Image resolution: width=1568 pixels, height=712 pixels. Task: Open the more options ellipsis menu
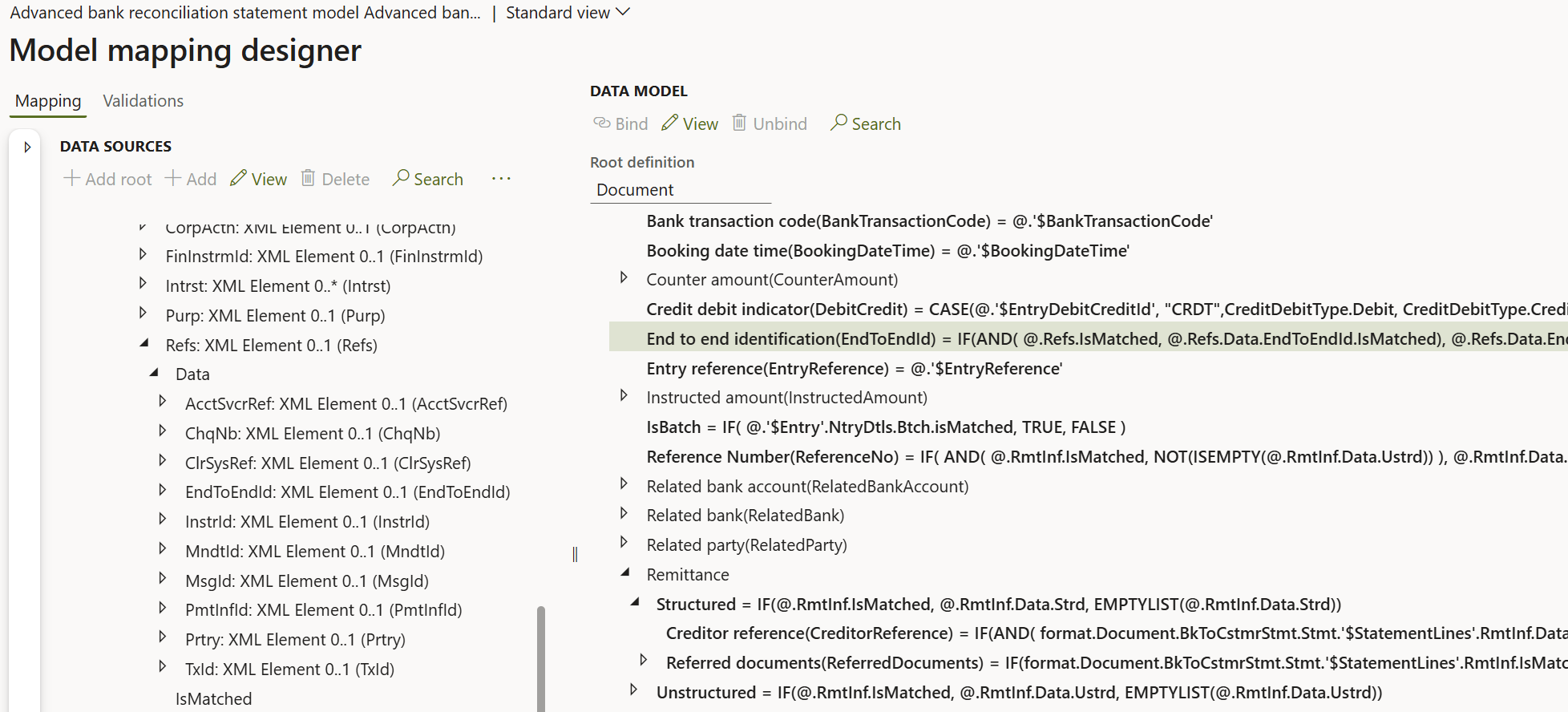pos(501,179)
